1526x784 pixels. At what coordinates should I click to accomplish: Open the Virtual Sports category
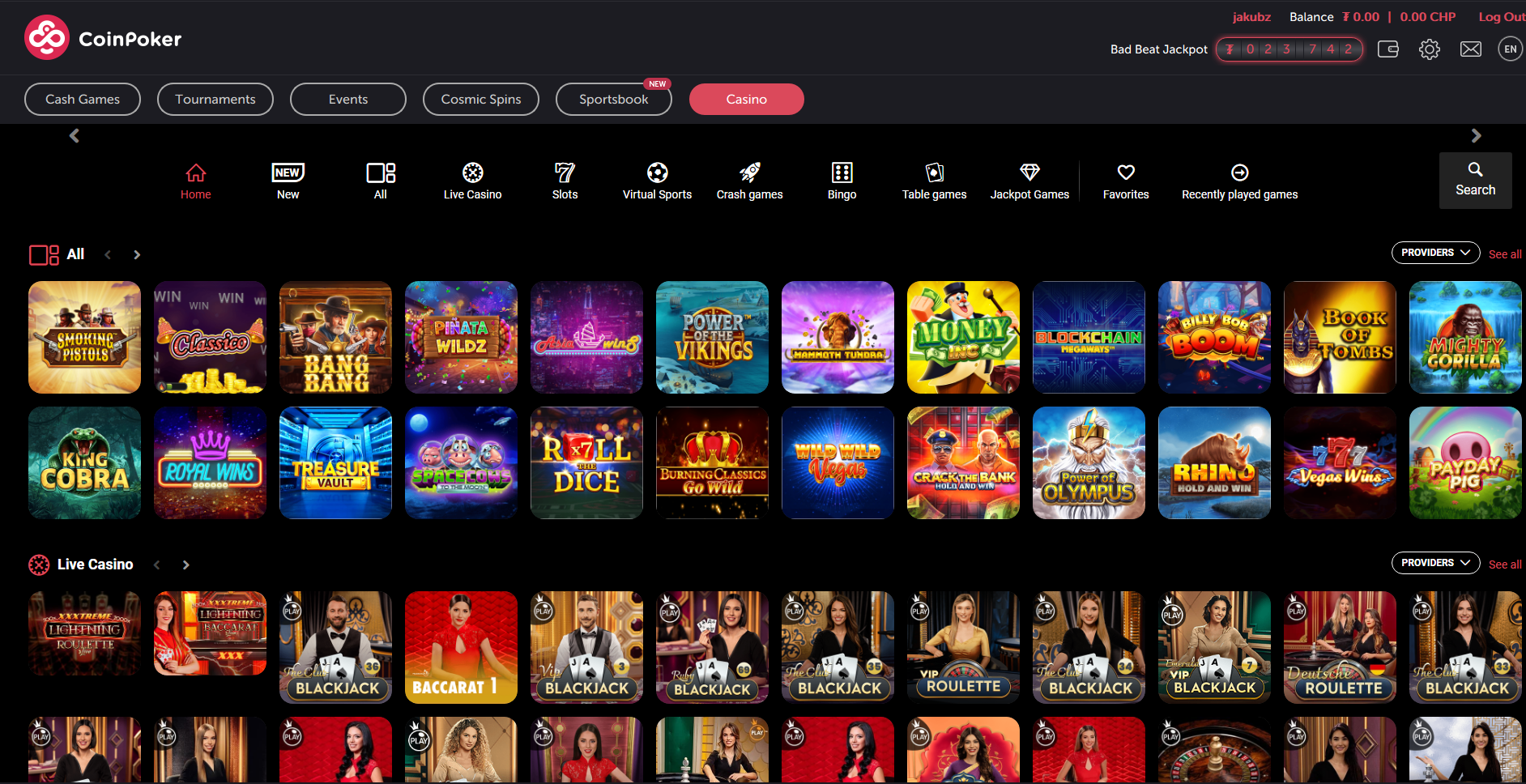coord(658,181)
